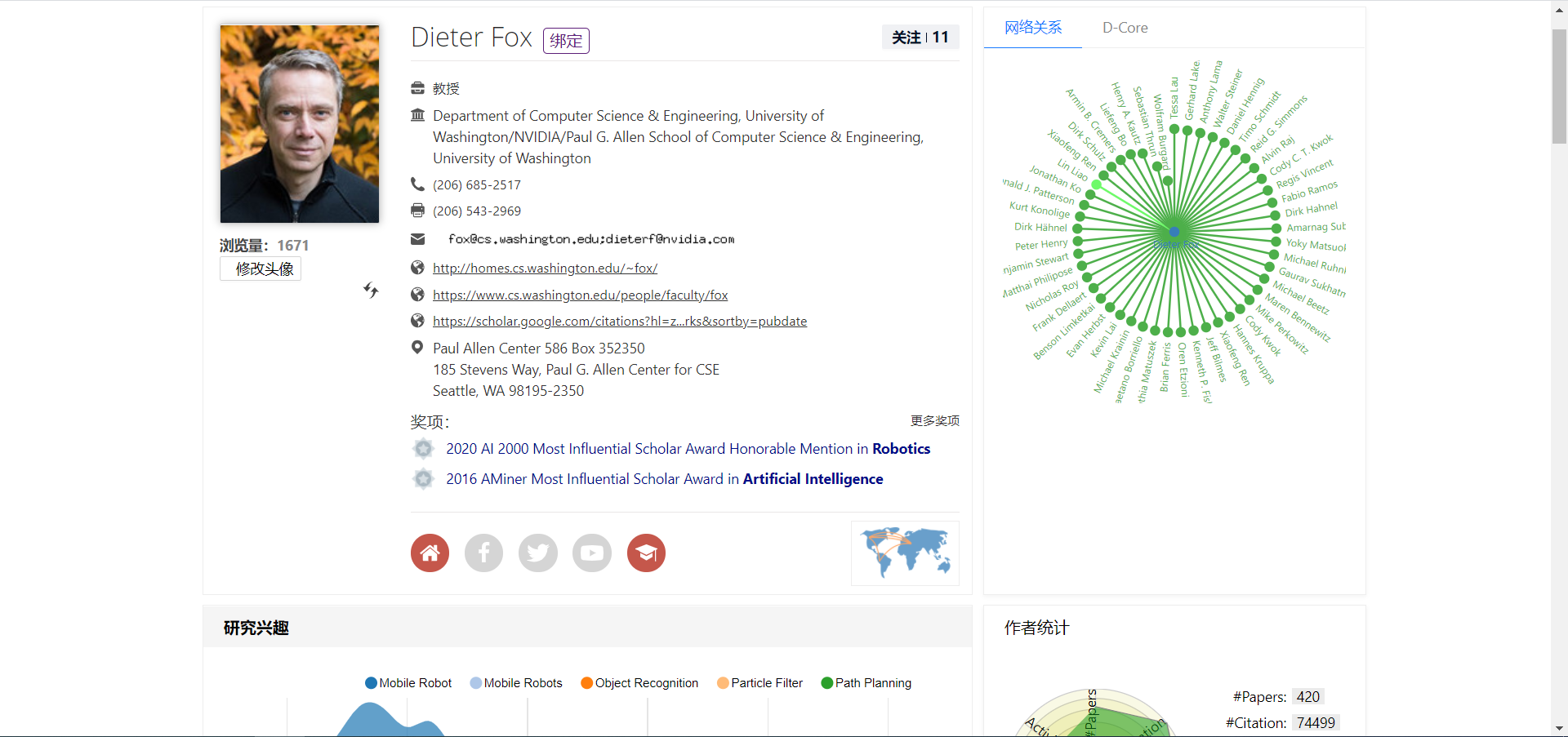This screenshot has width=1568, height=737.
Task: Open the scholar.google.com citations link
Action: coord(620,321)
